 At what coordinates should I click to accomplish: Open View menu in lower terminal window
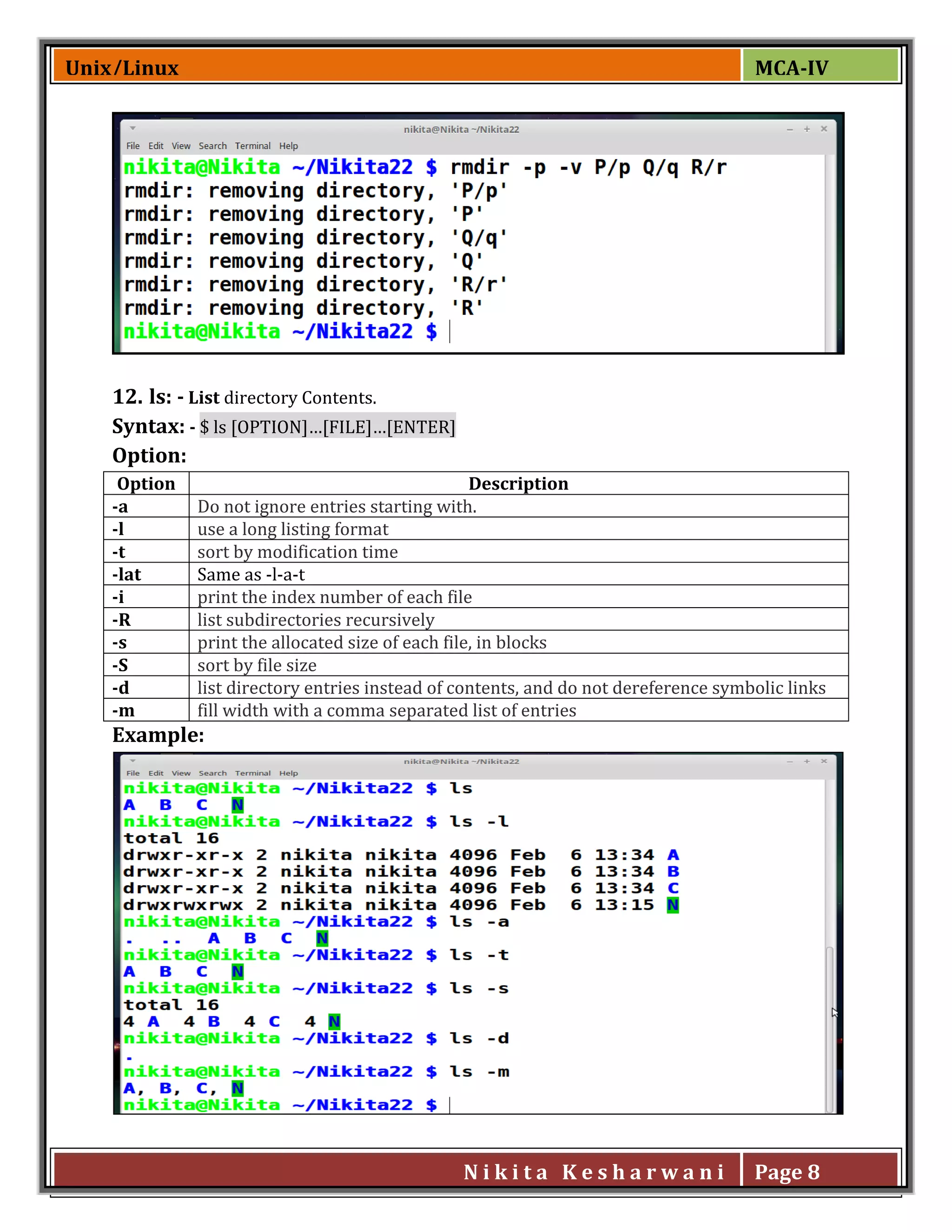click(x=181, y=773)
